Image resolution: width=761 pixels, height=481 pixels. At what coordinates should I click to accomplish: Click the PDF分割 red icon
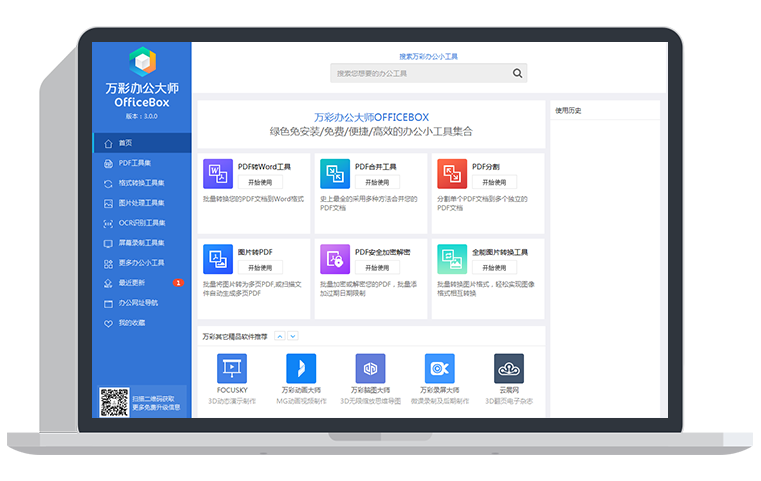451,174
